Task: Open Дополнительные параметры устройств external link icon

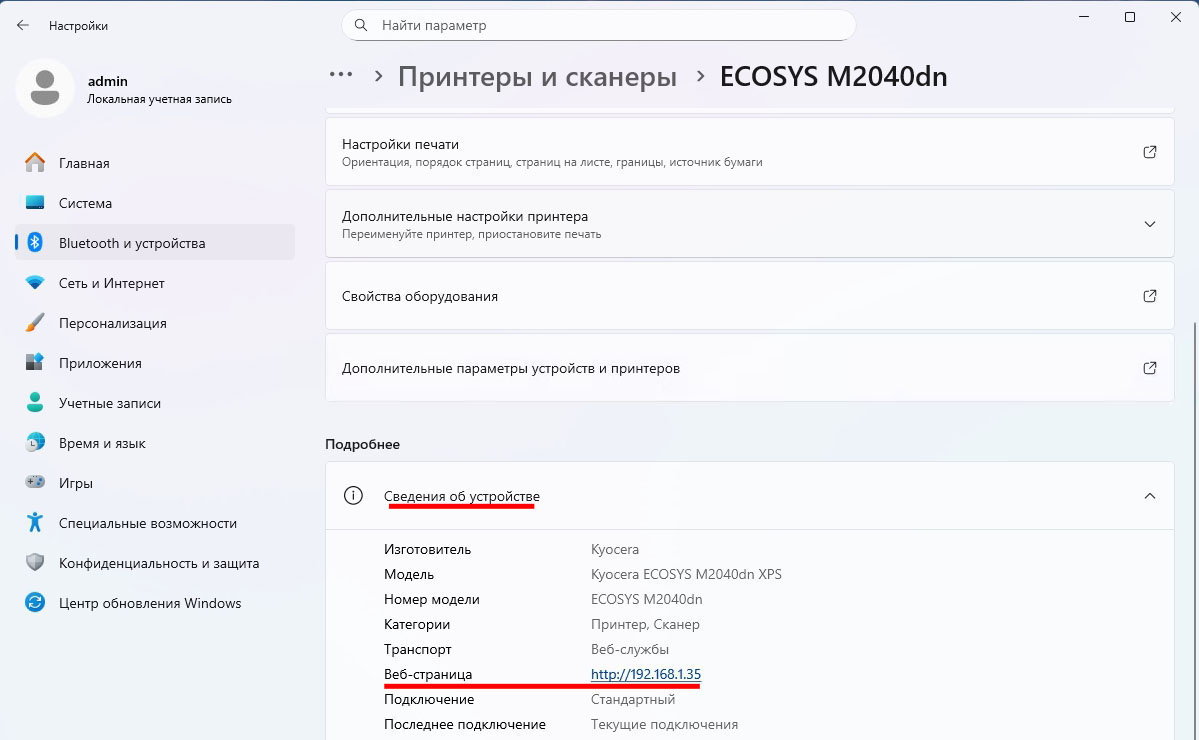Action: (1149, 368)
